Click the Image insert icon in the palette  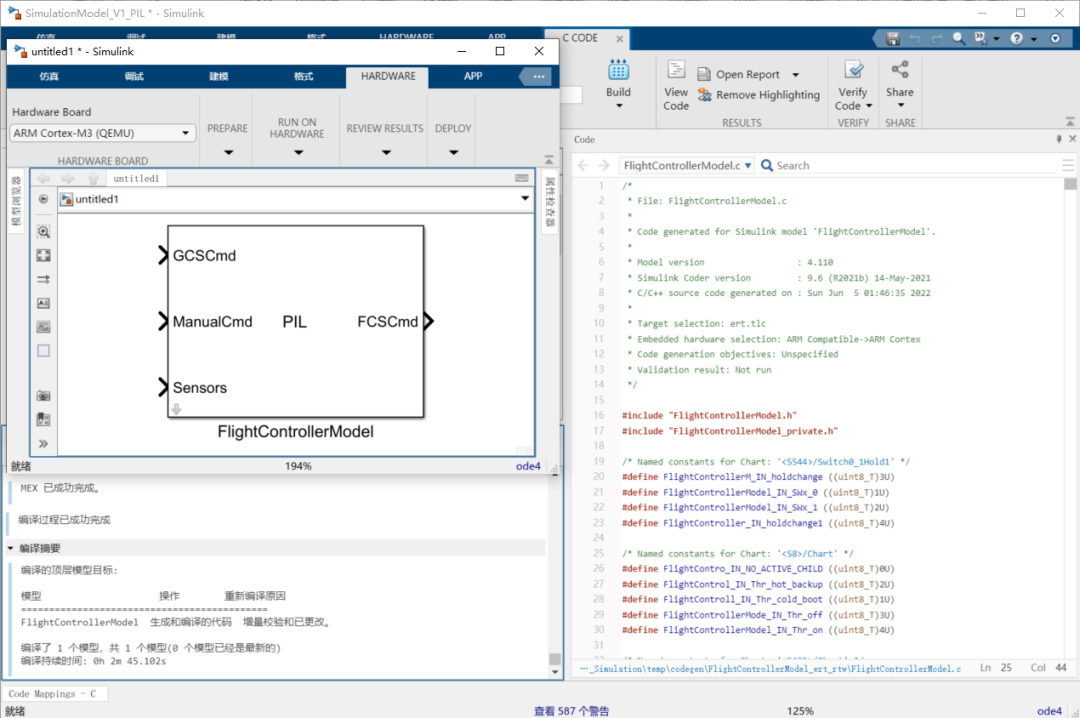pyautogui.click(x=43, y=327)
